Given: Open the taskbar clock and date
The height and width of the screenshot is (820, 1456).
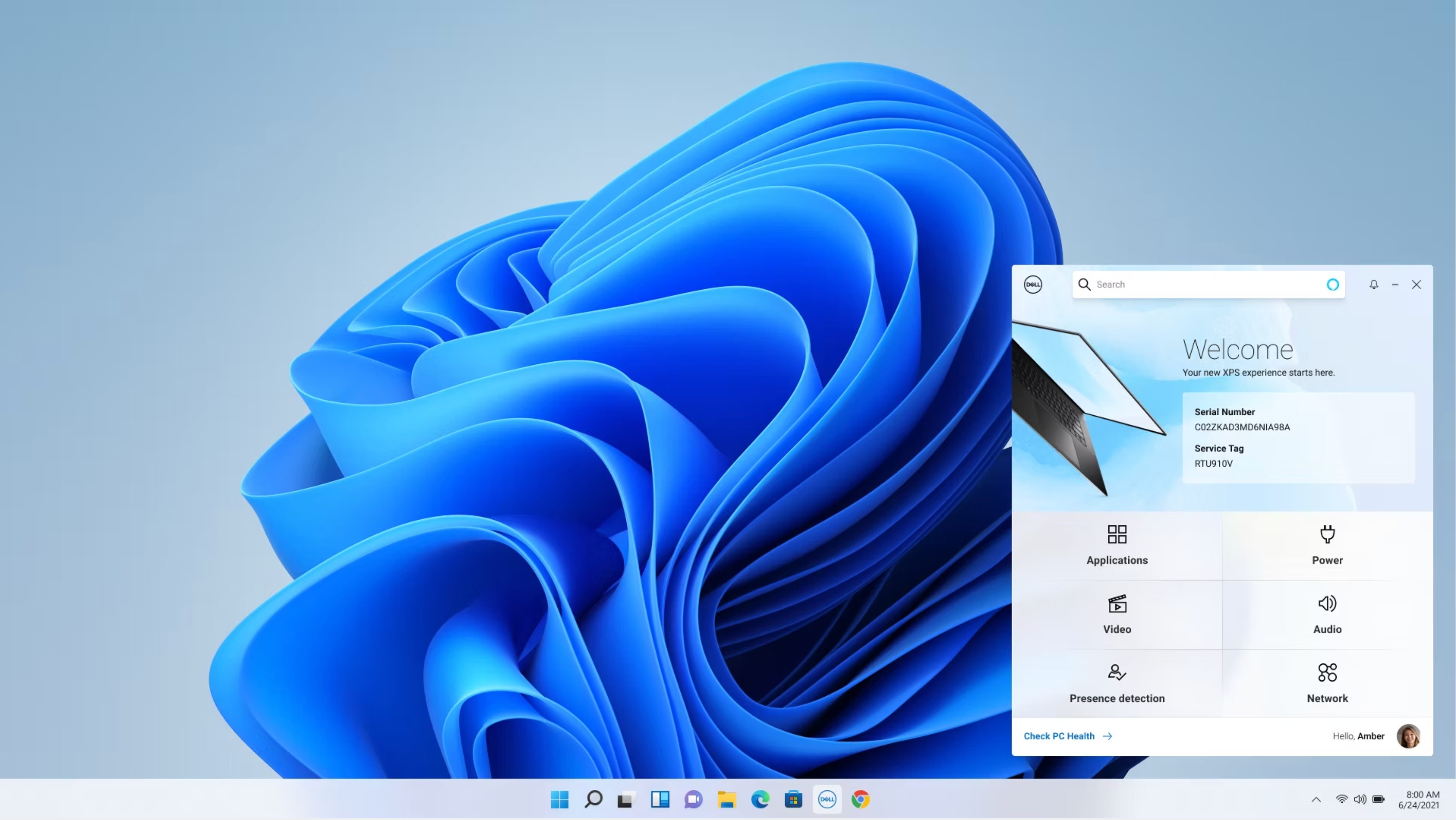Looking at the screenshot, I should click(x=1419, y=799).
